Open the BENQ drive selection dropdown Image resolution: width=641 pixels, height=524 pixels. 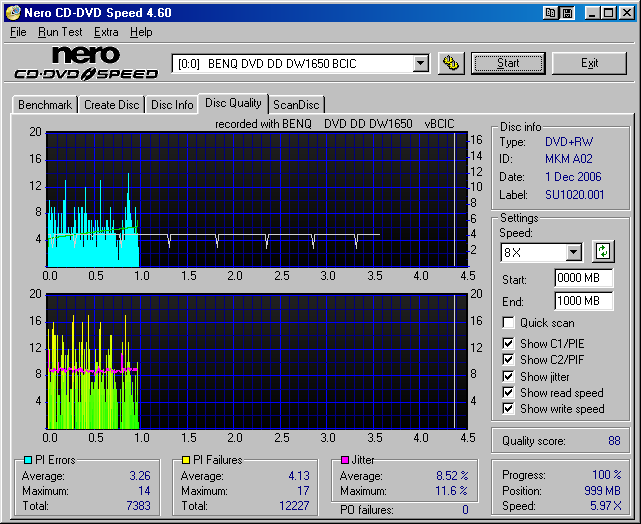click(421, 64)
